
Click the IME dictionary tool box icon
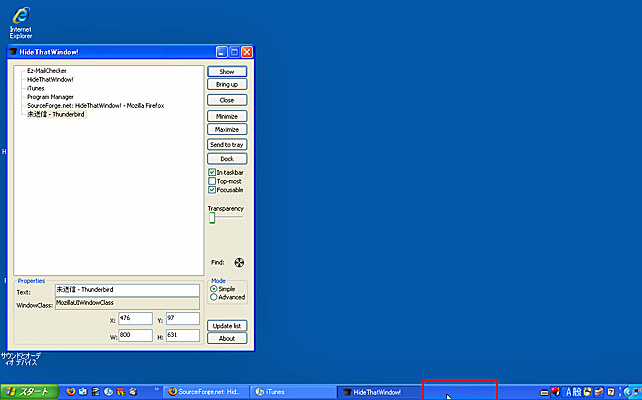pyautogui.click(x=599, y=392)
